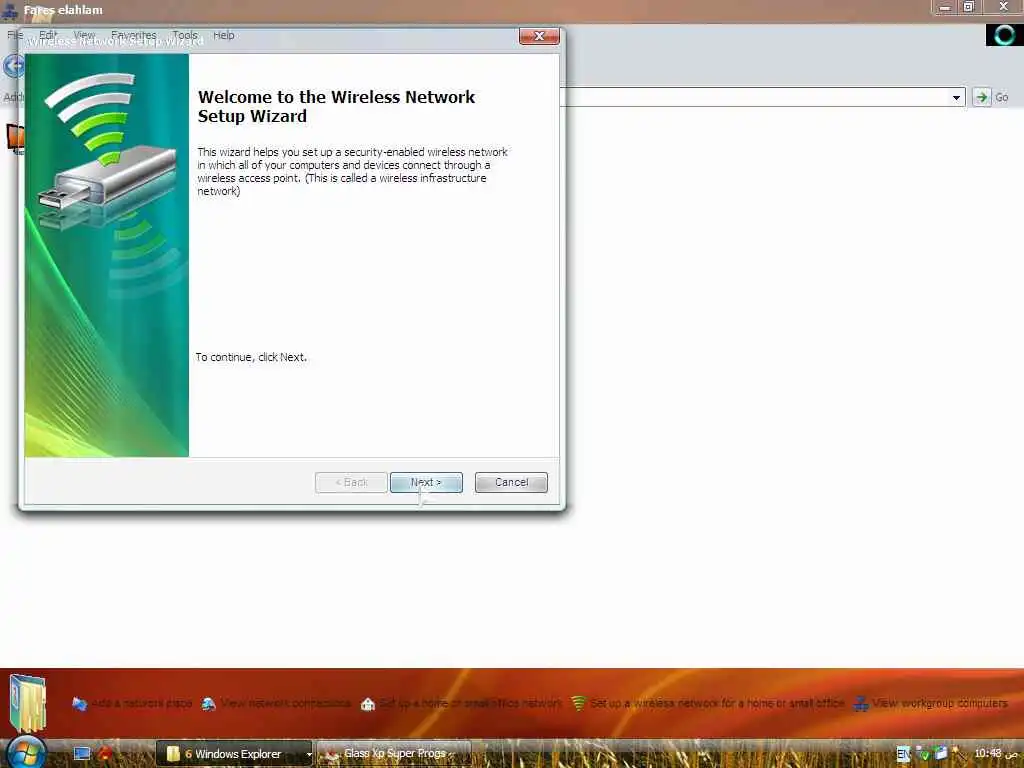Open the Favorites menu in Explorer
The height and width of the screenshot is (768, 1024).
[133, 35]
